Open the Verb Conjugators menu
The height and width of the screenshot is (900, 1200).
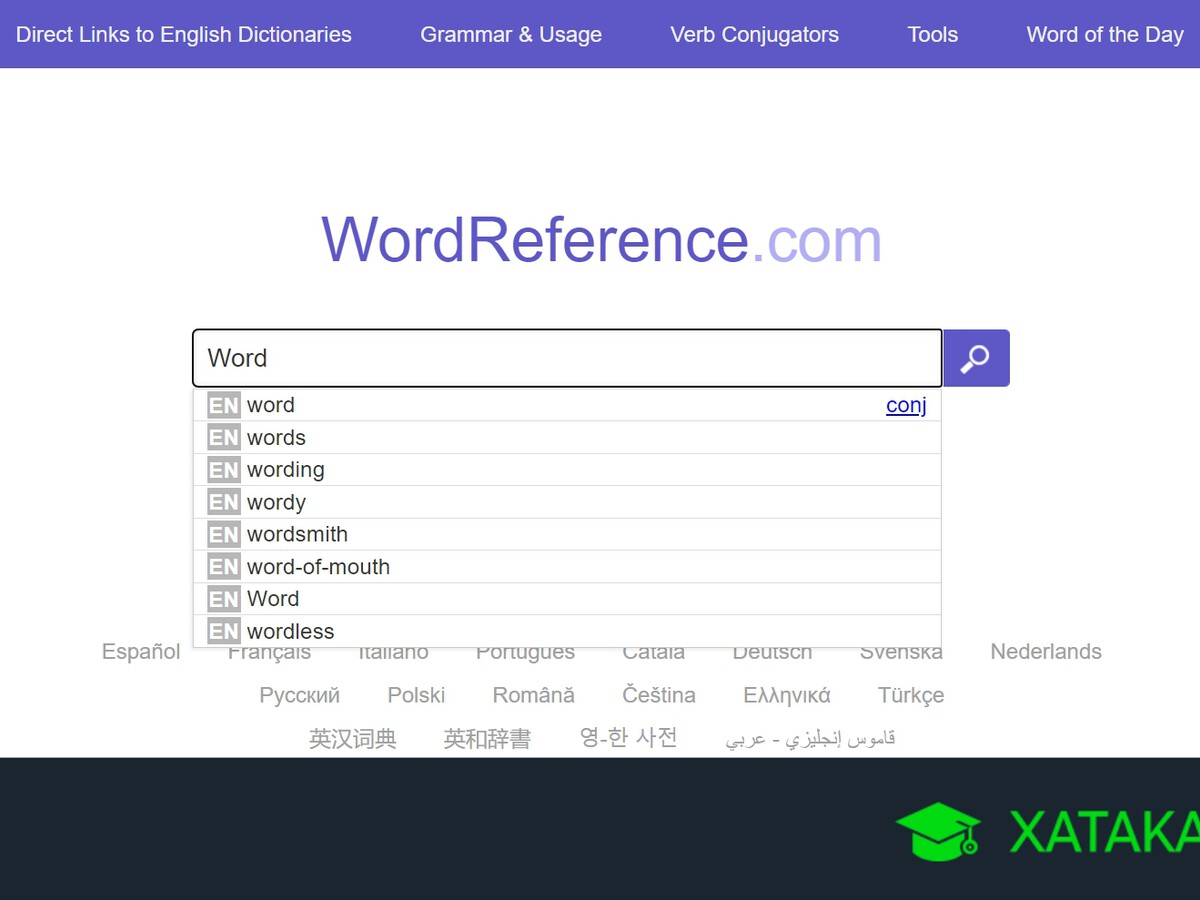[754, 34]
